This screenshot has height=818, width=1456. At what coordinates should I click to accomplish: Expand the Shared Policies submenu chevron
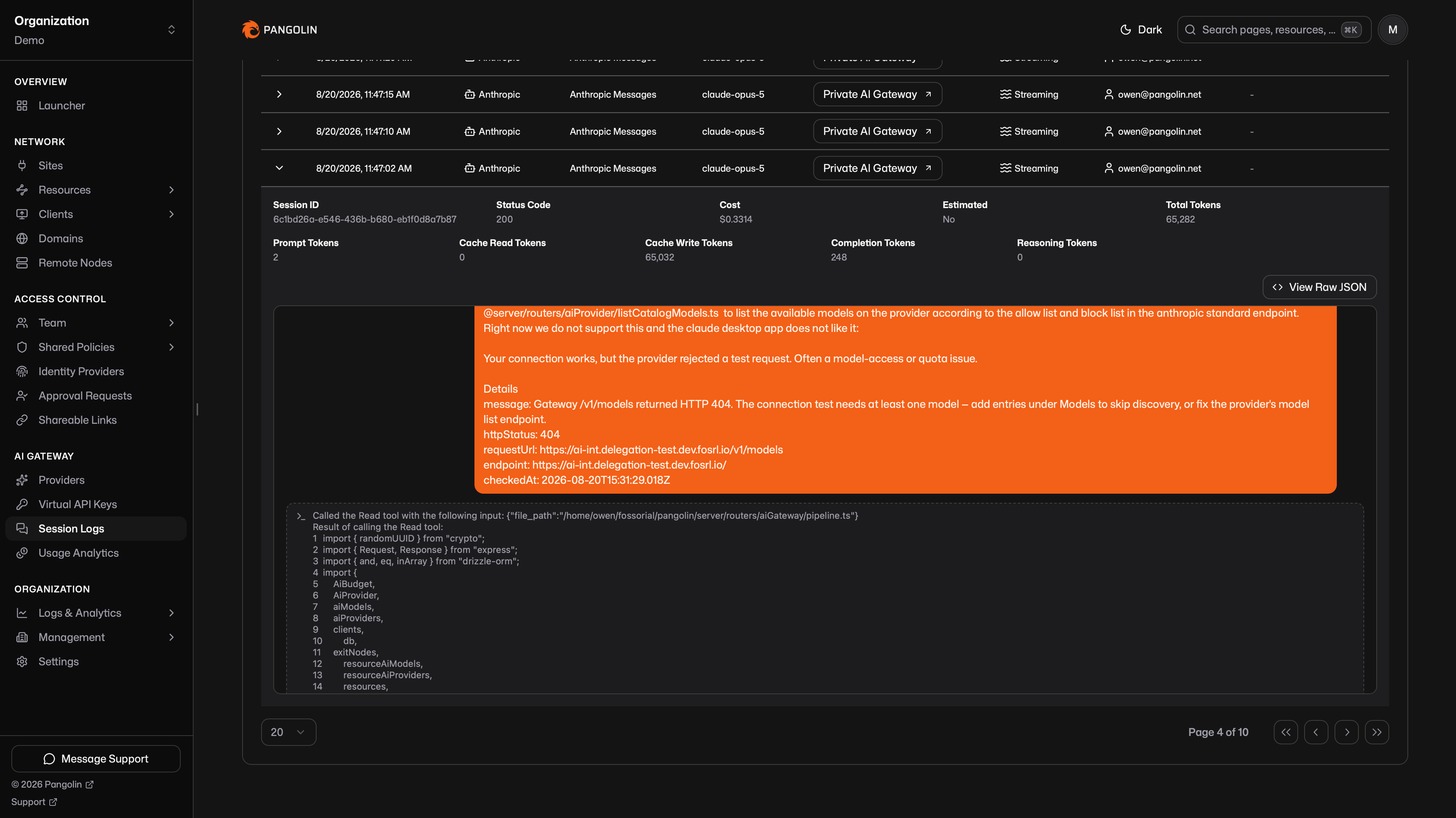click(171, 347)
